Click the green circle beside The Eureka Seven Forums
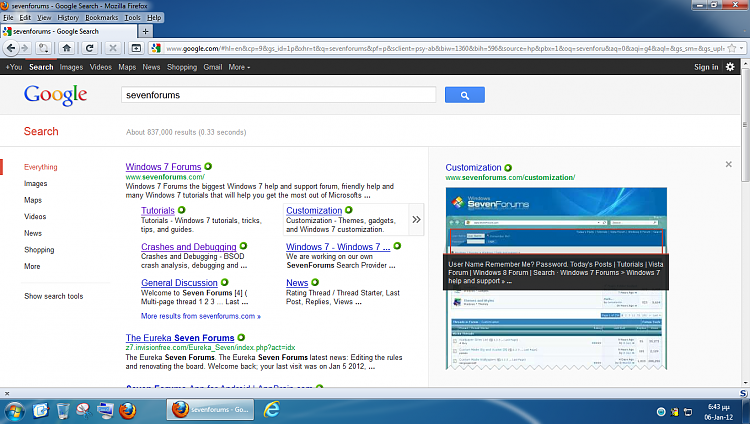750x424 pixels. (x=241, y=337)
